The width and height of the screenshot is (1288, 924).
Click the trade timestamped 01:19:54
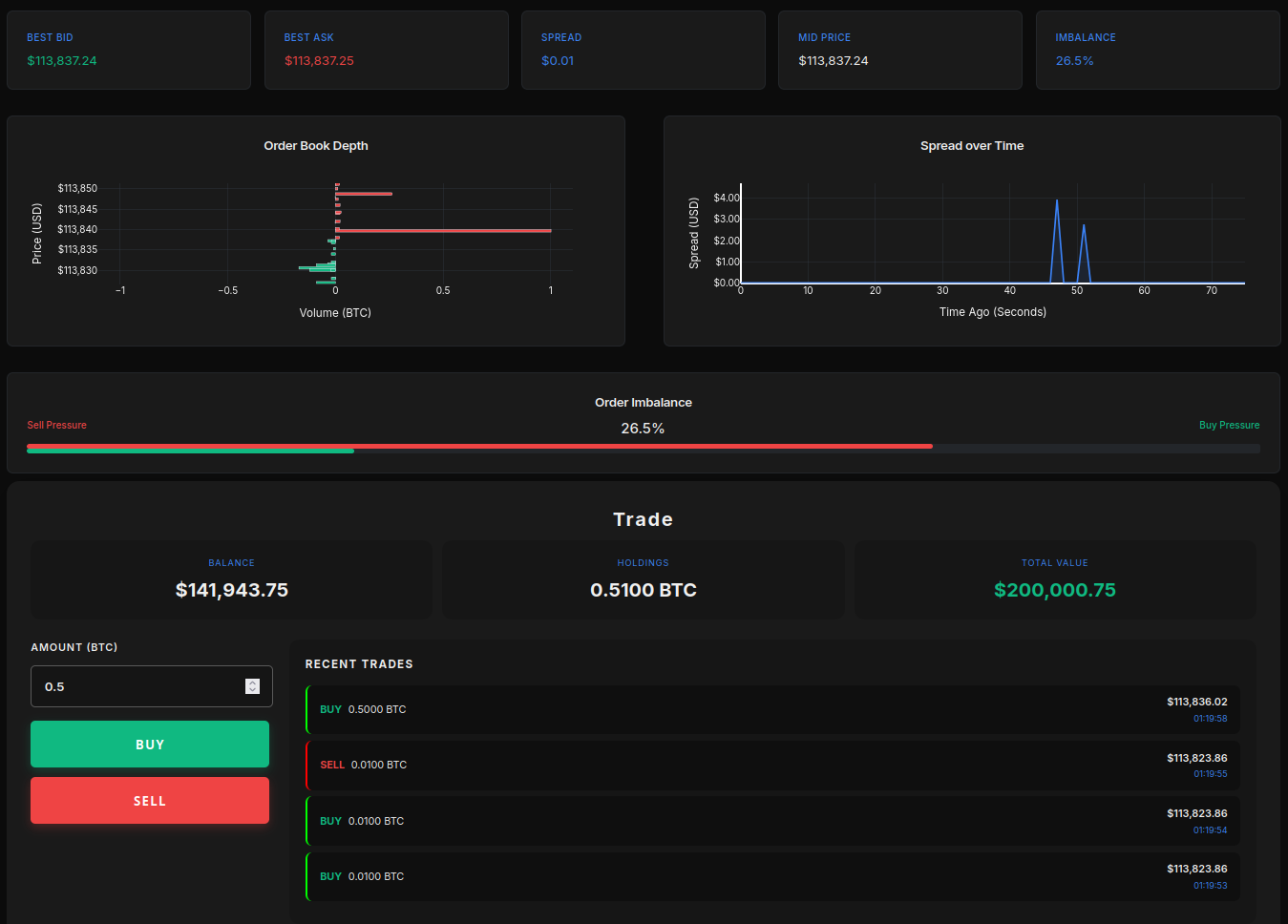772,821
